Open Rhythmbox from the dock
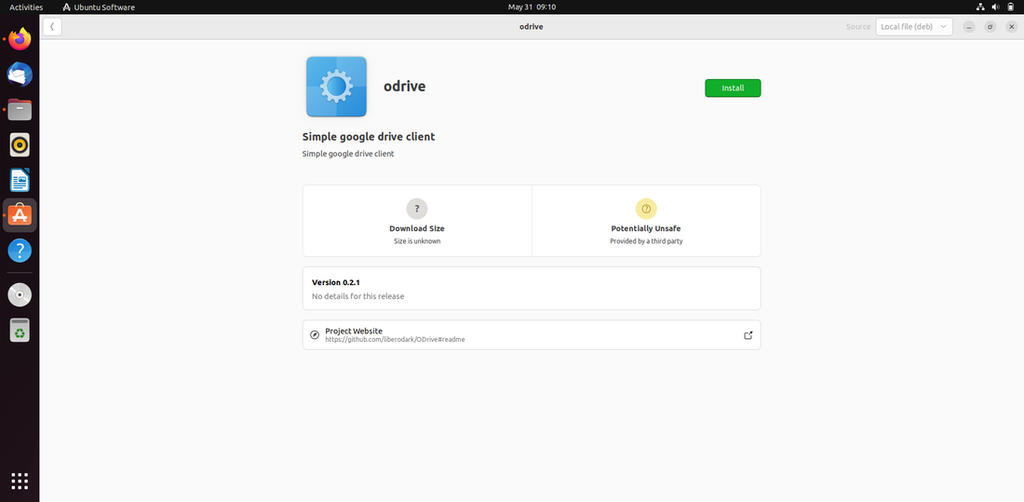The image size is (1024, 502). [20, 145]
